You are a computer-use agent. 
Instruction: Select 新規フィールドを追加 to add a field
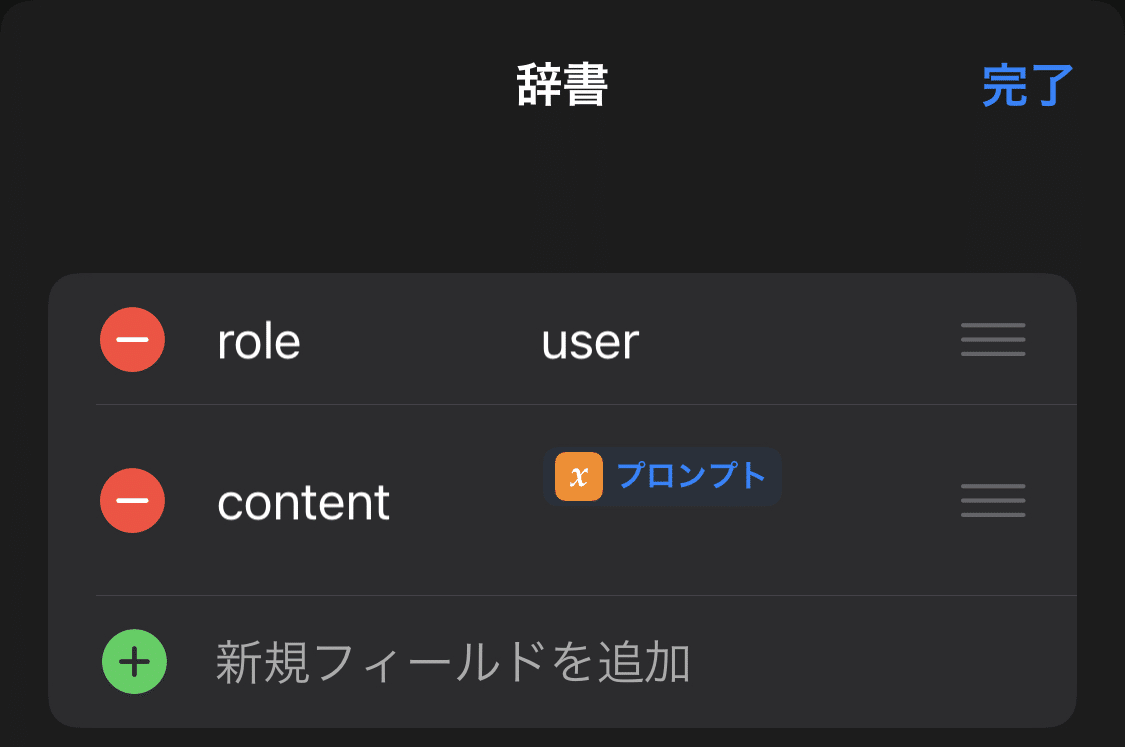[453, 662]
